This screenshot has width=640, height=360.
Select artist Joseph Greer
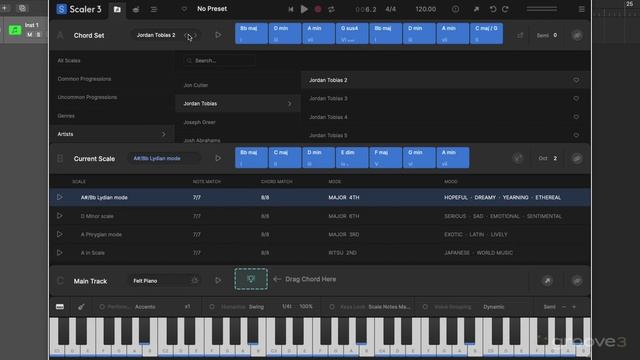200,122
